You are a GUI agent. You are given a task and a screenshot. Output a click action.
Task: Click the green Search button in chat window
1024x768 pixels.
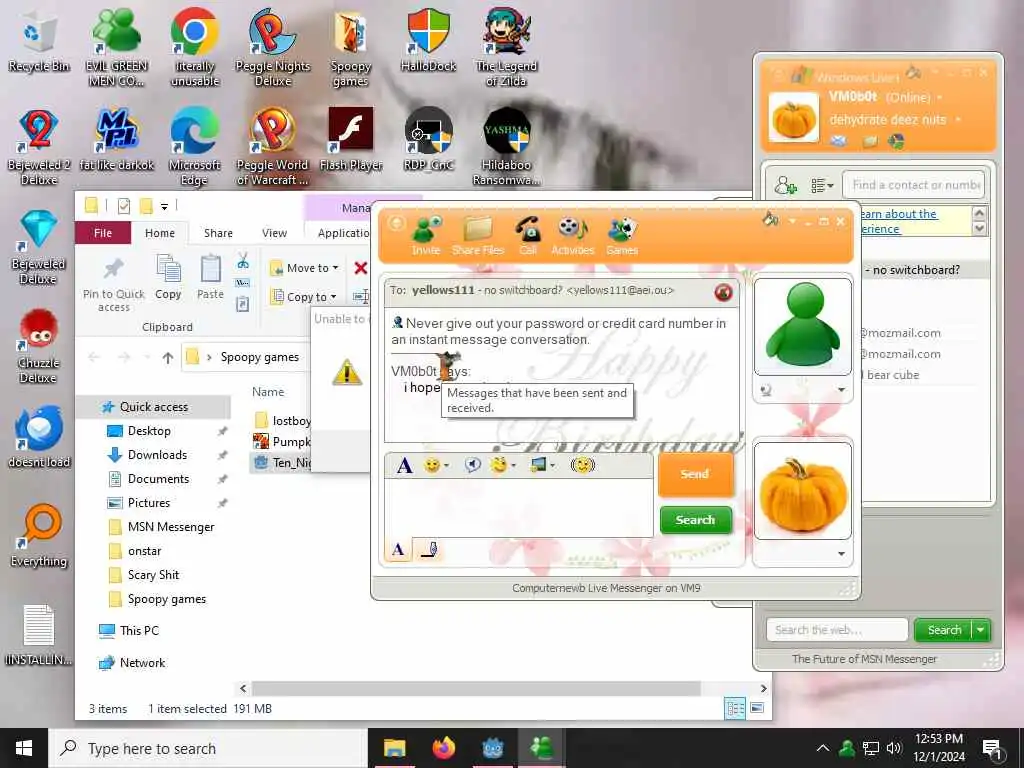point(696,520)
